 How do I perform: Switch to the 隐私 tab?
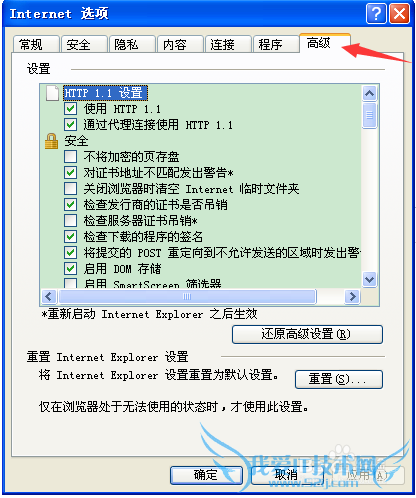(x=132, y=44)
